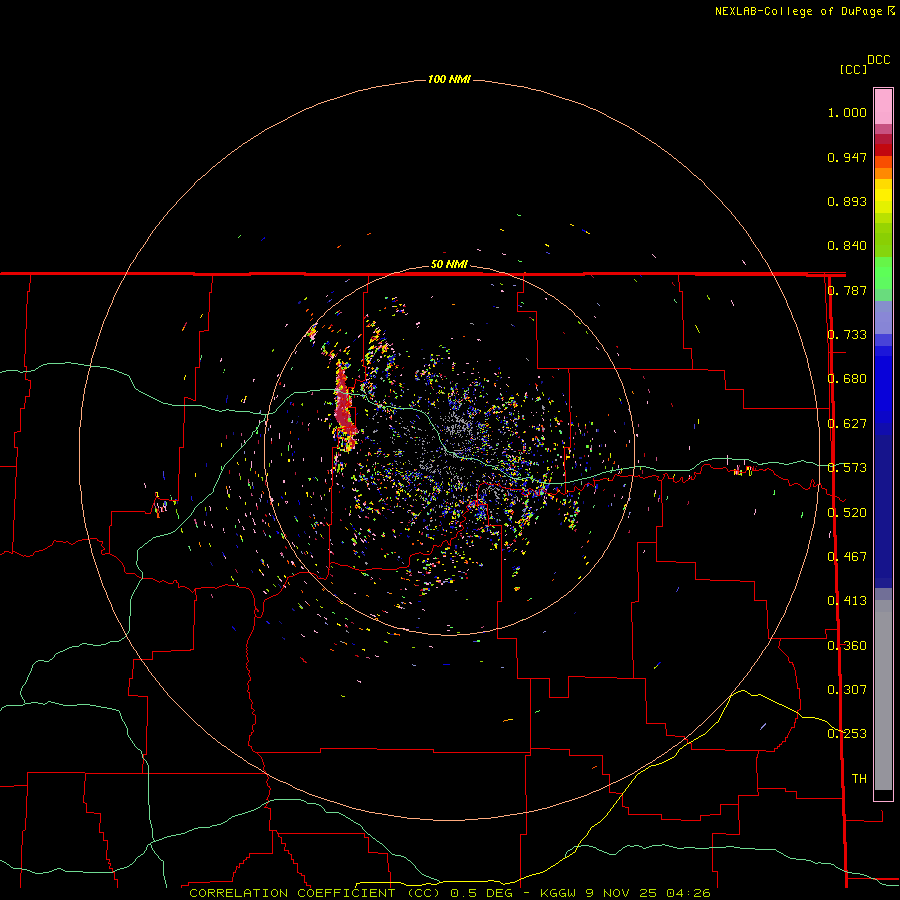The height and width of the screenshot is (900, 900).
Task: Click the 0.840 legend value
Action: 847,246
